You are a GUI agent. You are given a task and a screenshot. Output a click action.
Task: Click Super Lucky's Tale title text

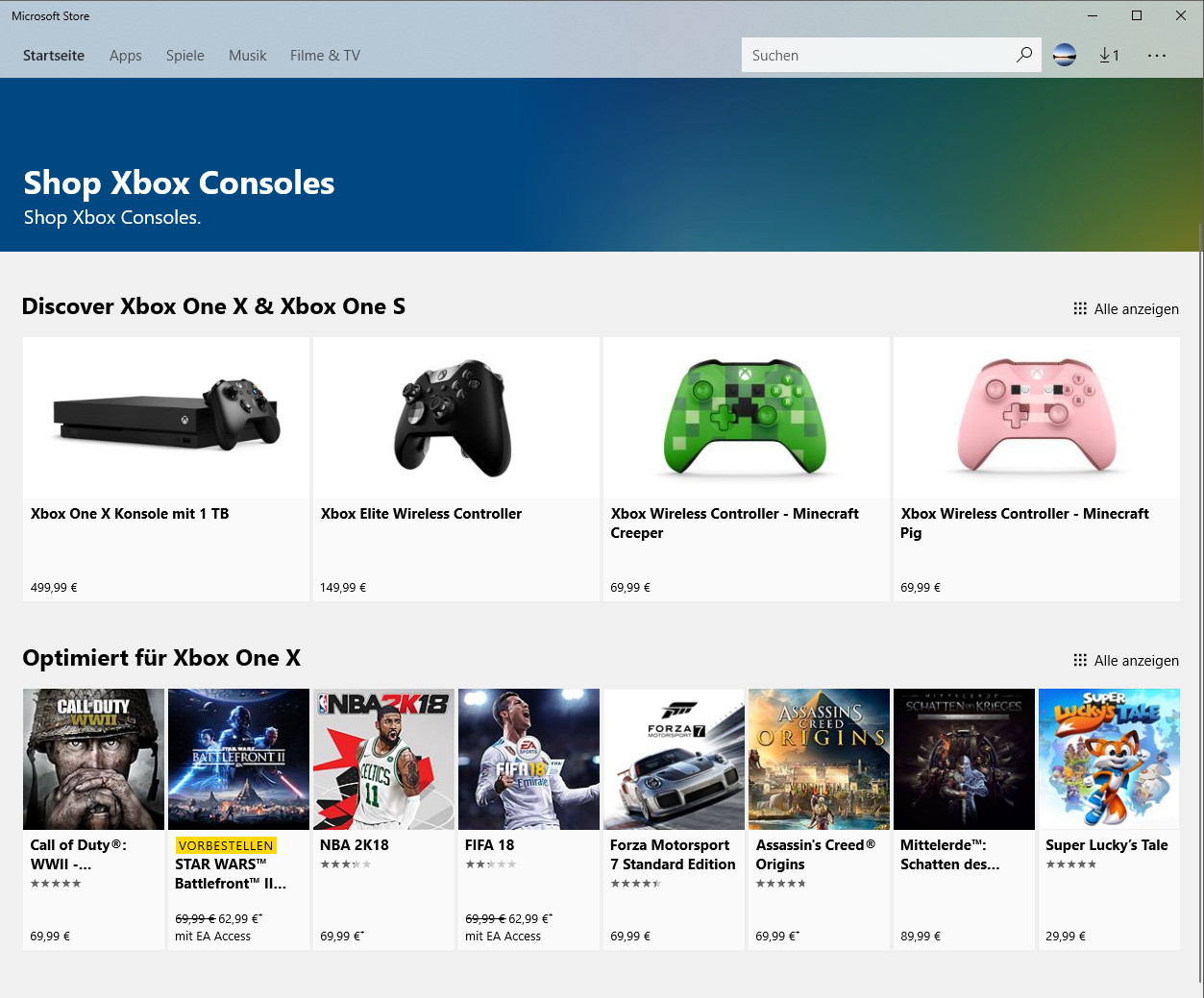click(1107, 845)
